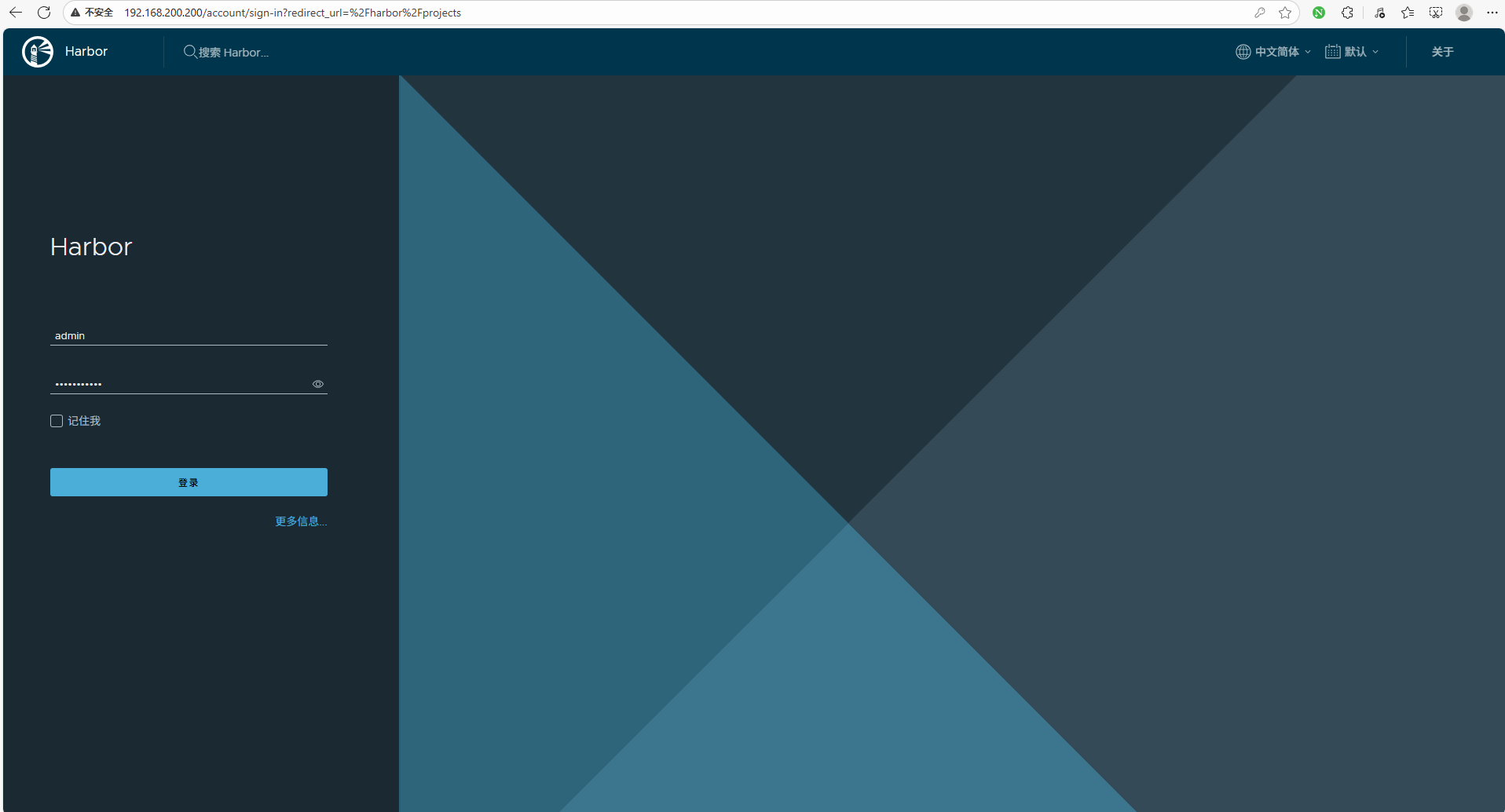The width and height of the screenshot is (1505, 812).
Task: Toggle password visibility eye icon
Action: click(318, 384)
